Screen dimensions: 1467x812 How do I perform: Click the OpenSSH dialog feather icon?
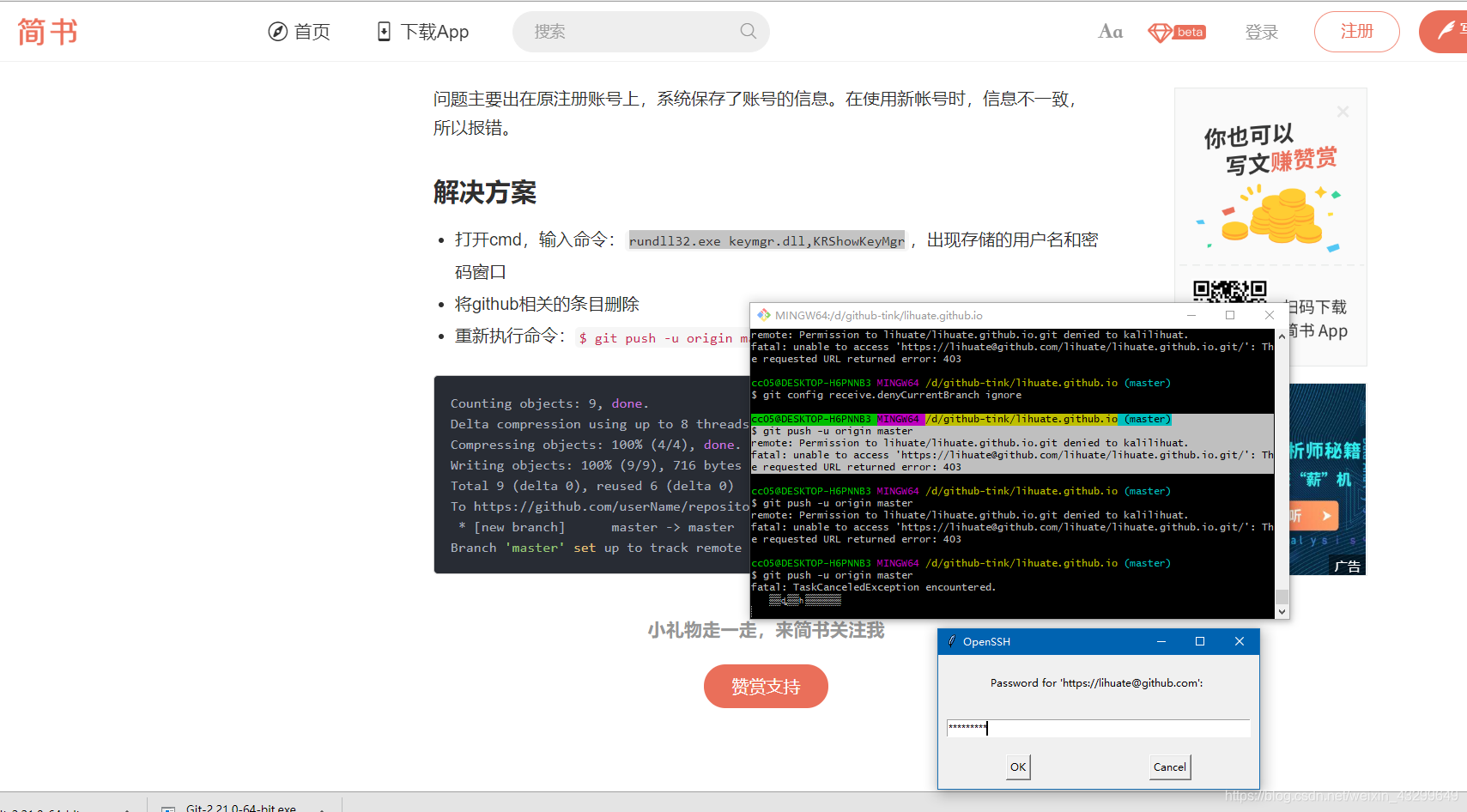951,641
